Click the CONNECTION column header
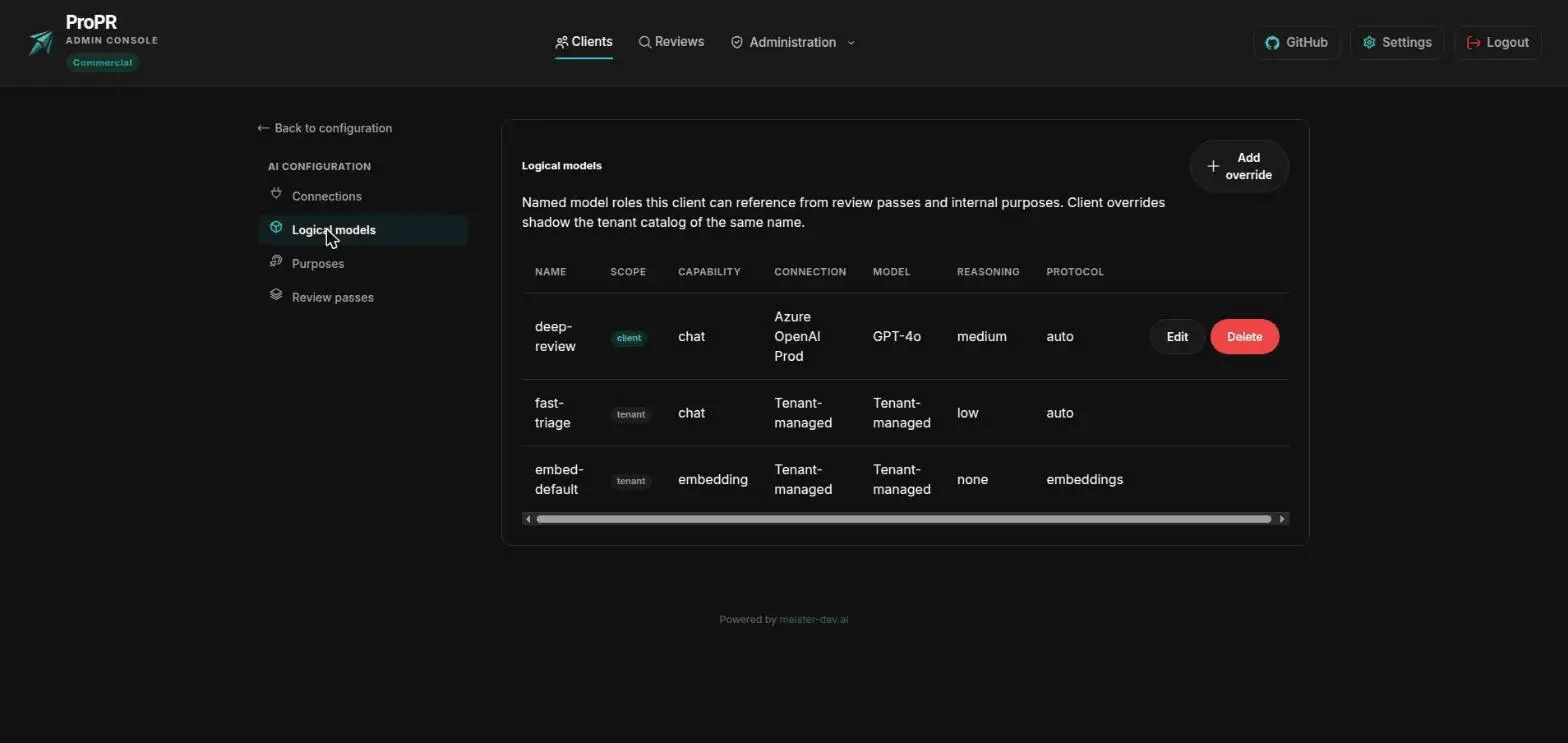This screenshot has width=1568, height=743. pyautogui.click(x=810, y=272)
